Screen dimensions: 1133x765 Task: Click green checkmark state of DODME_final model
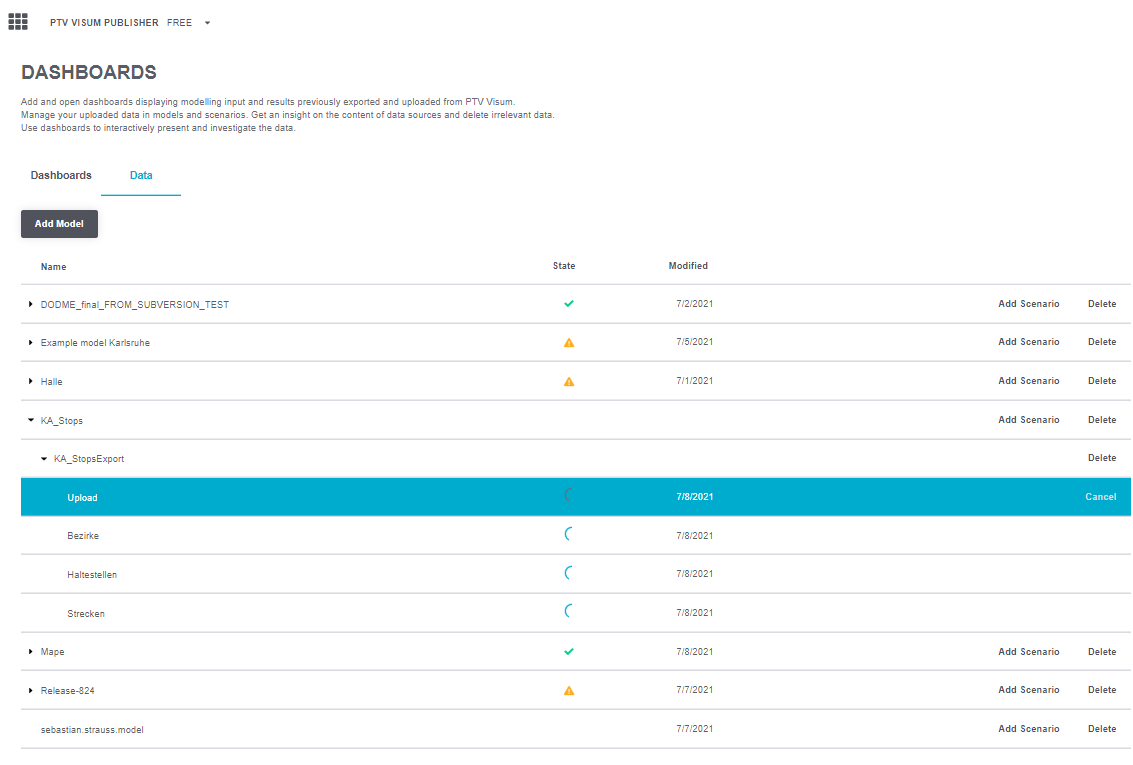click(x=569, y=304)
